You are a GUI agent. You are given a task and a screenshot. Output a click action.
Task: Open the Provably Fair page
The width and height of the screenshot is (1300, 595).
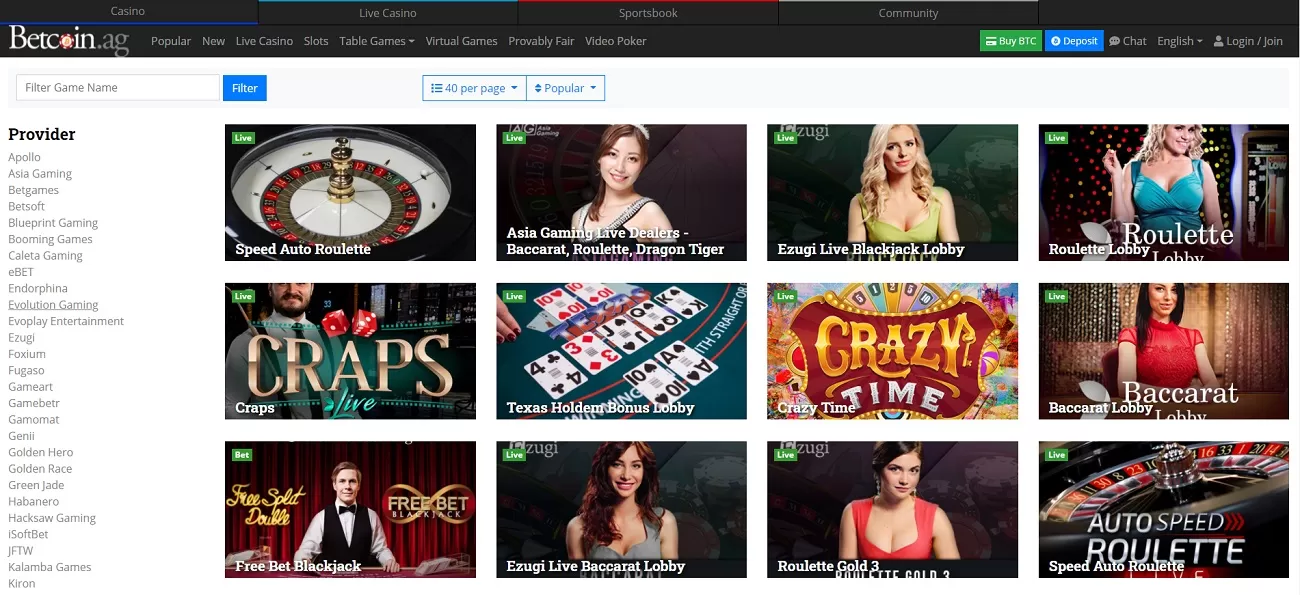point(541,41)
